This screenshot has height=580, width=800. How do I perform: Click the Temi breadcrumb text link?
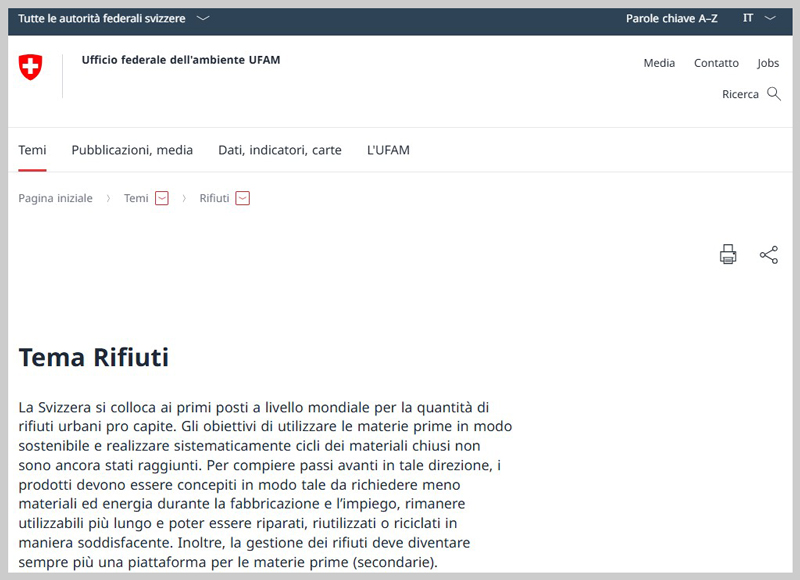coord(136,198)
